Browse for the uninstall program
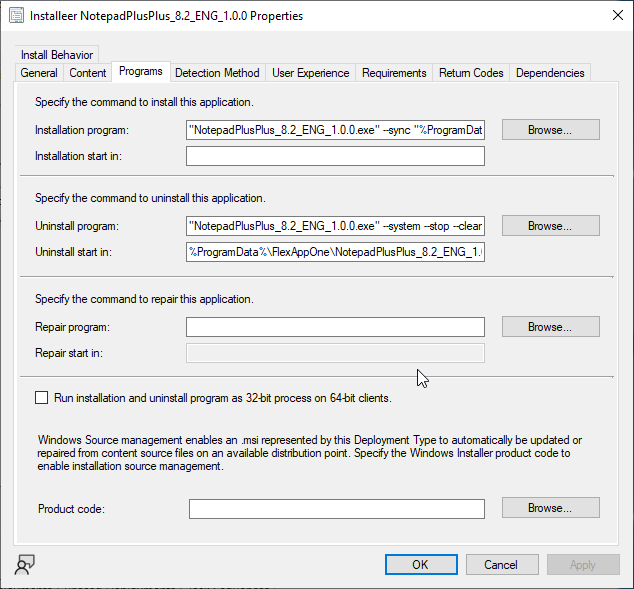The width and height of the screenshot is (634, 589). click(x=550, y=226)
